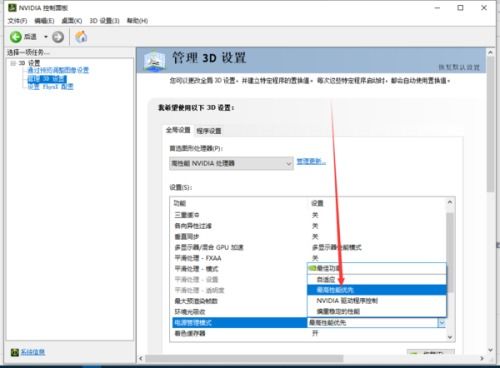Select the 各向异性过滤 row
Image resolution: width=500 pixels, height=368 pixels.
point(308,226)
